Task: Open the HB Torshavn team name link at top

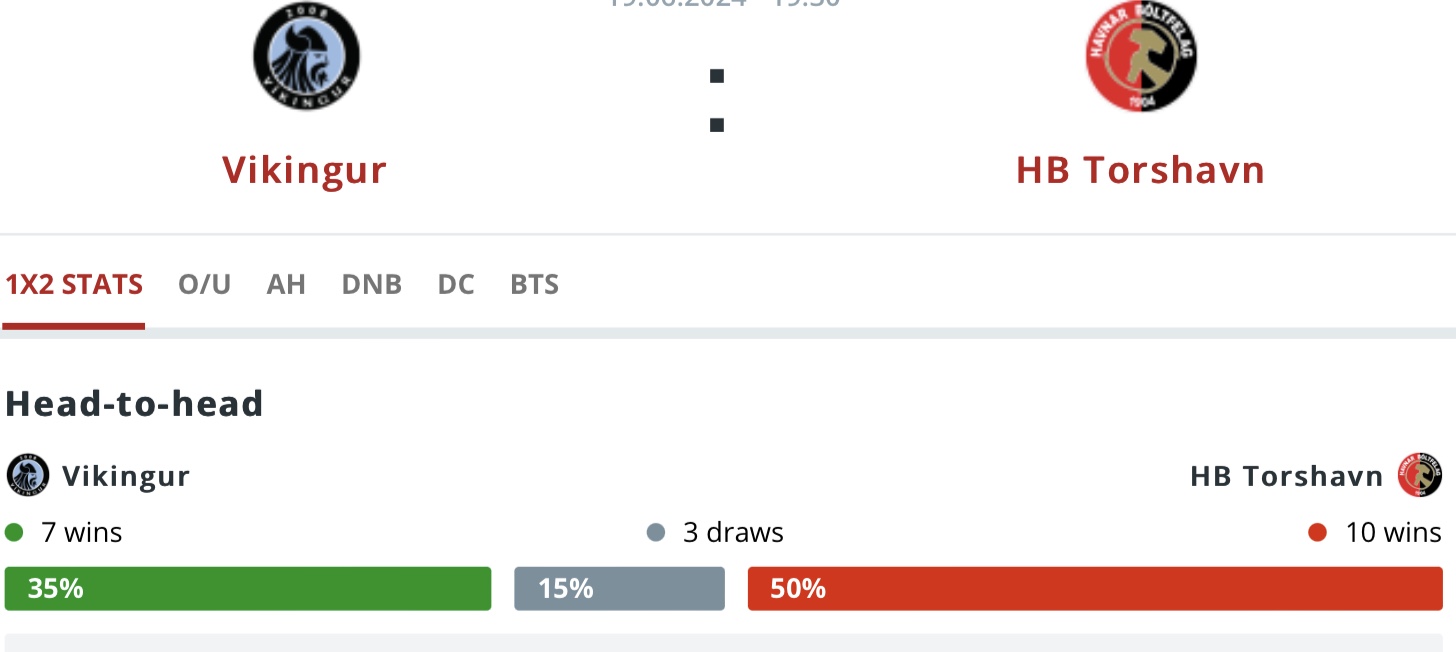Action: pos(1140,170)
